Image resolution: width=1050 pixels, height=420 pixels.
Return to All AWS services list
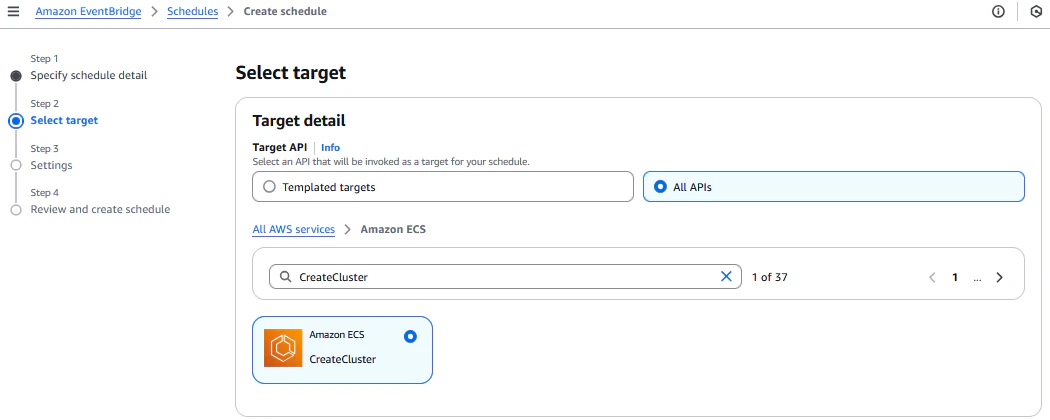point(293,229)
